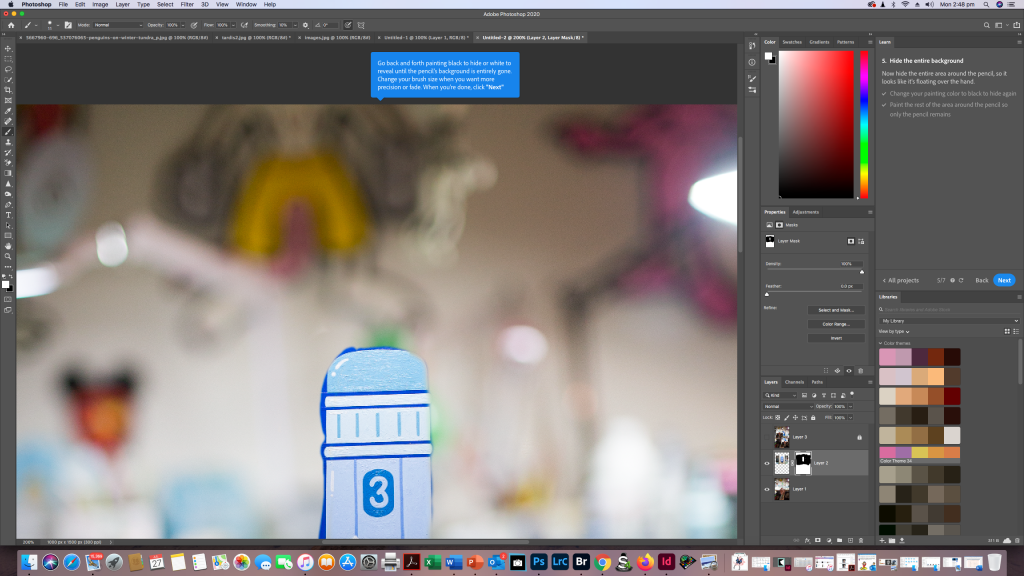Select the Brush tool in the toolbar
Screen dimensions: 1024x576
(x=8, y=131)
